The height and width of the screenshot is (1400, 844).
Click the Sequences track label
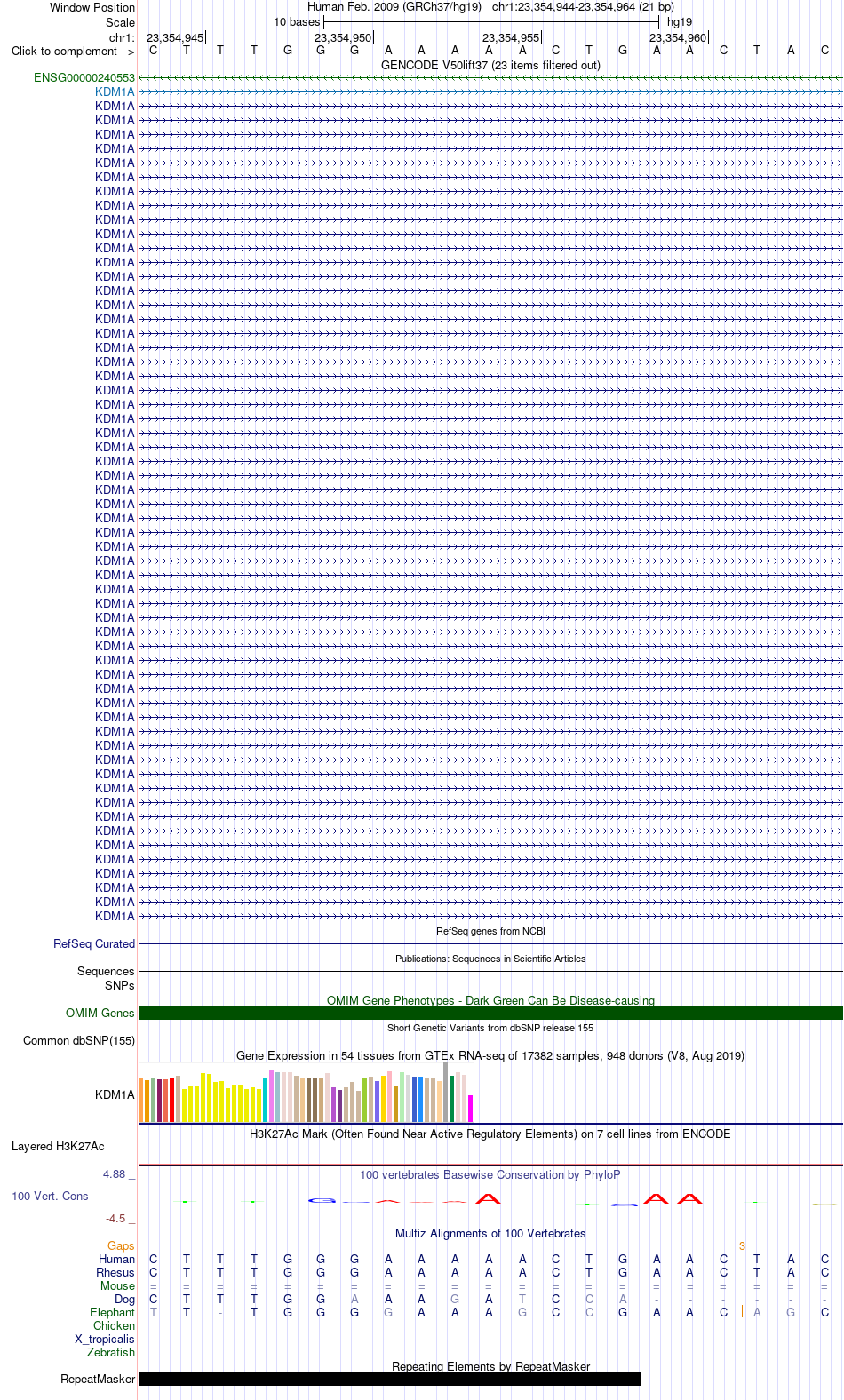point(106,971)
